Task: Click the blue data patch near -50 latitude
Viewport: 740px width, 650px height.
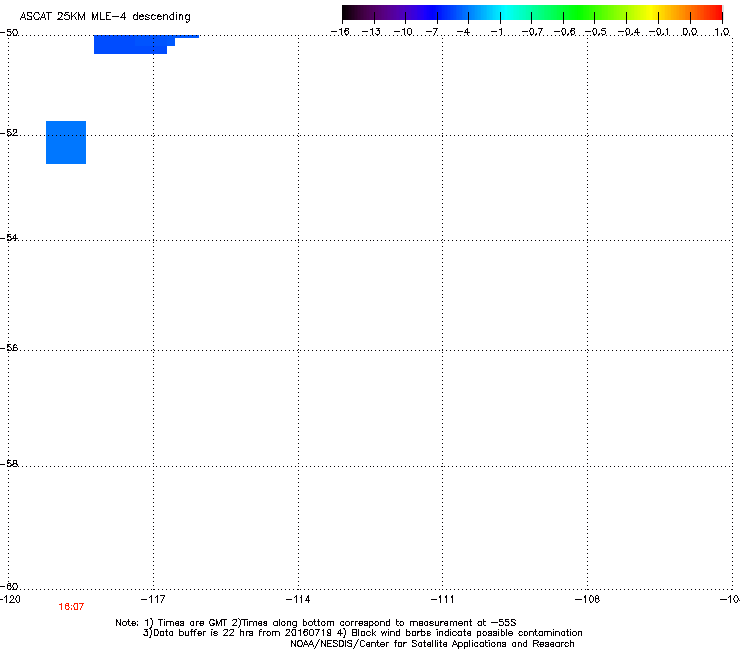Action: [x=137, y=44]
